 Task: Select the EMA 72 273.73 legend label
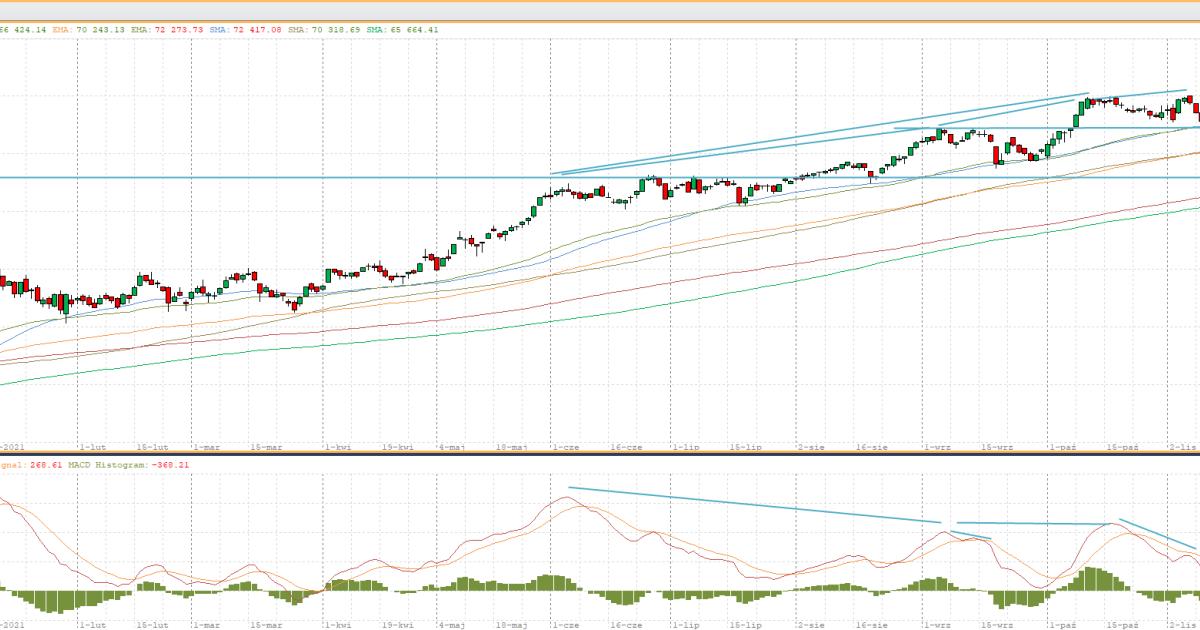[167, 30]
